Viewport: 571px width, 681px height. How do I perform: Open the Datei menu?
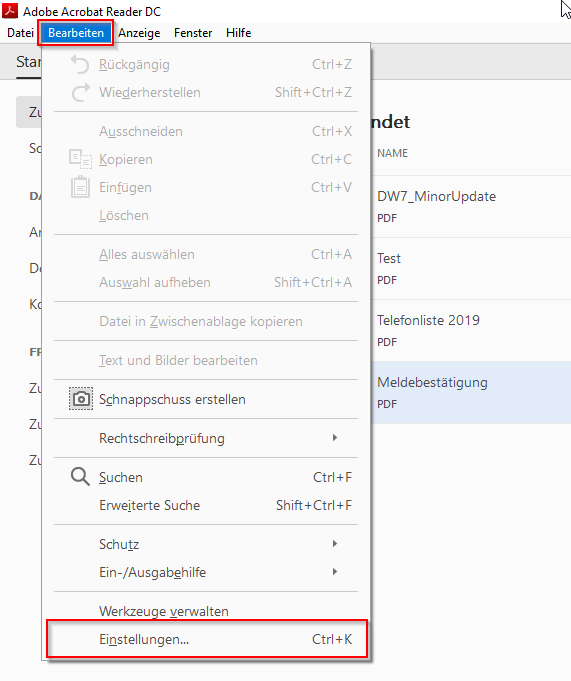click(x=20, y=33)
